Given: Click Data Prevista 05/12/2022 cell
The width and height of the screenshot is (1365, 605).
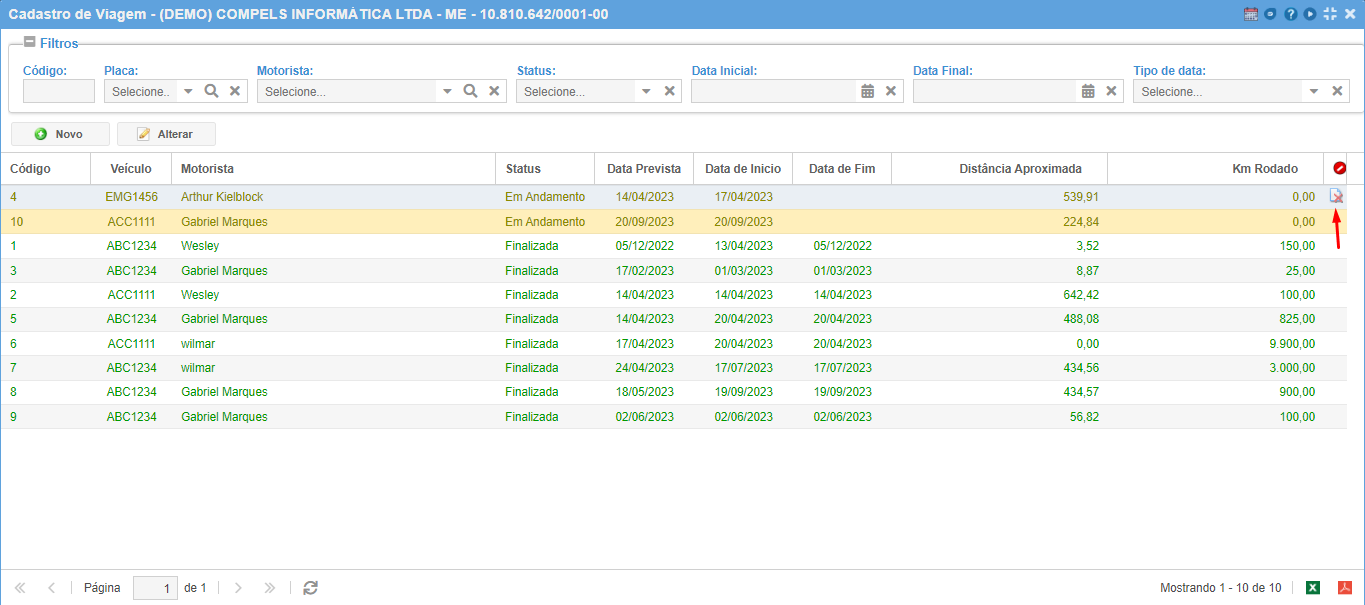Looking at the screenshot, I should pyautogui.click(x=644, y=246).
